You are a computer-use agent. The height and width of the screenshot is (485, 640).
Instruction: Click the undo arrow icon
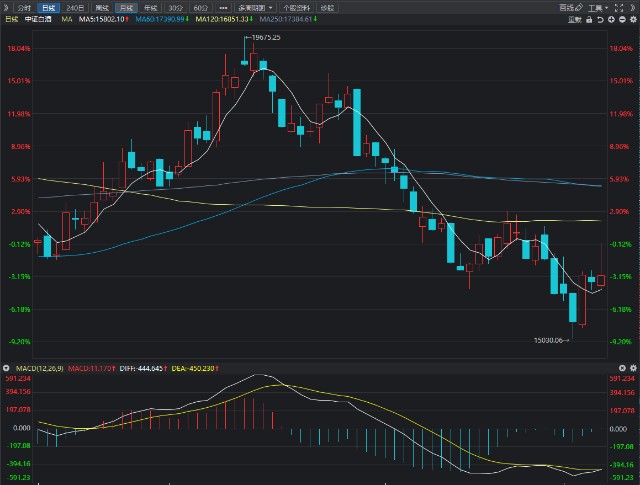pos(600,20)
